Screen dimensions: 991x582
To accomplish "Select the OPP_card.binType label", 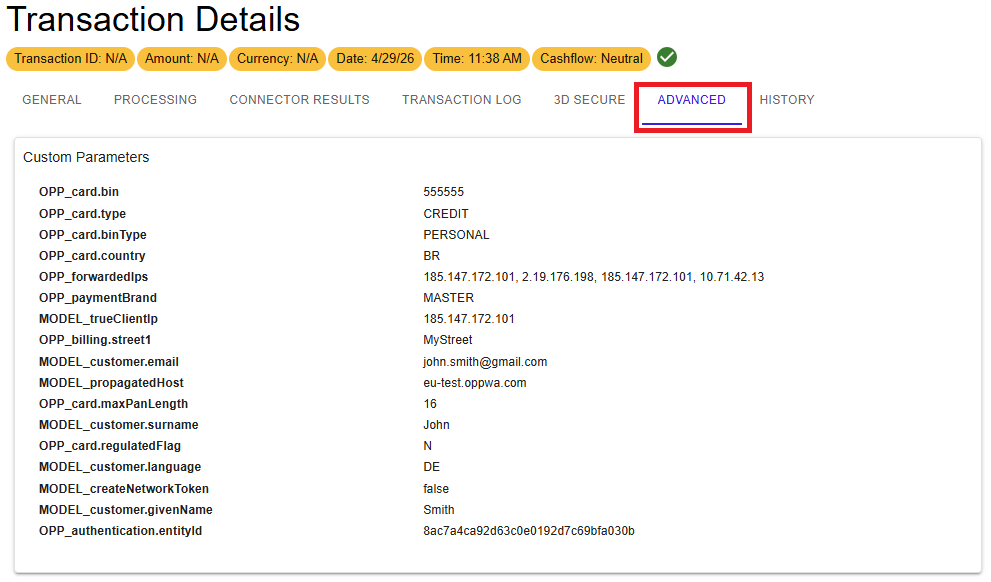I will [93, 234].
